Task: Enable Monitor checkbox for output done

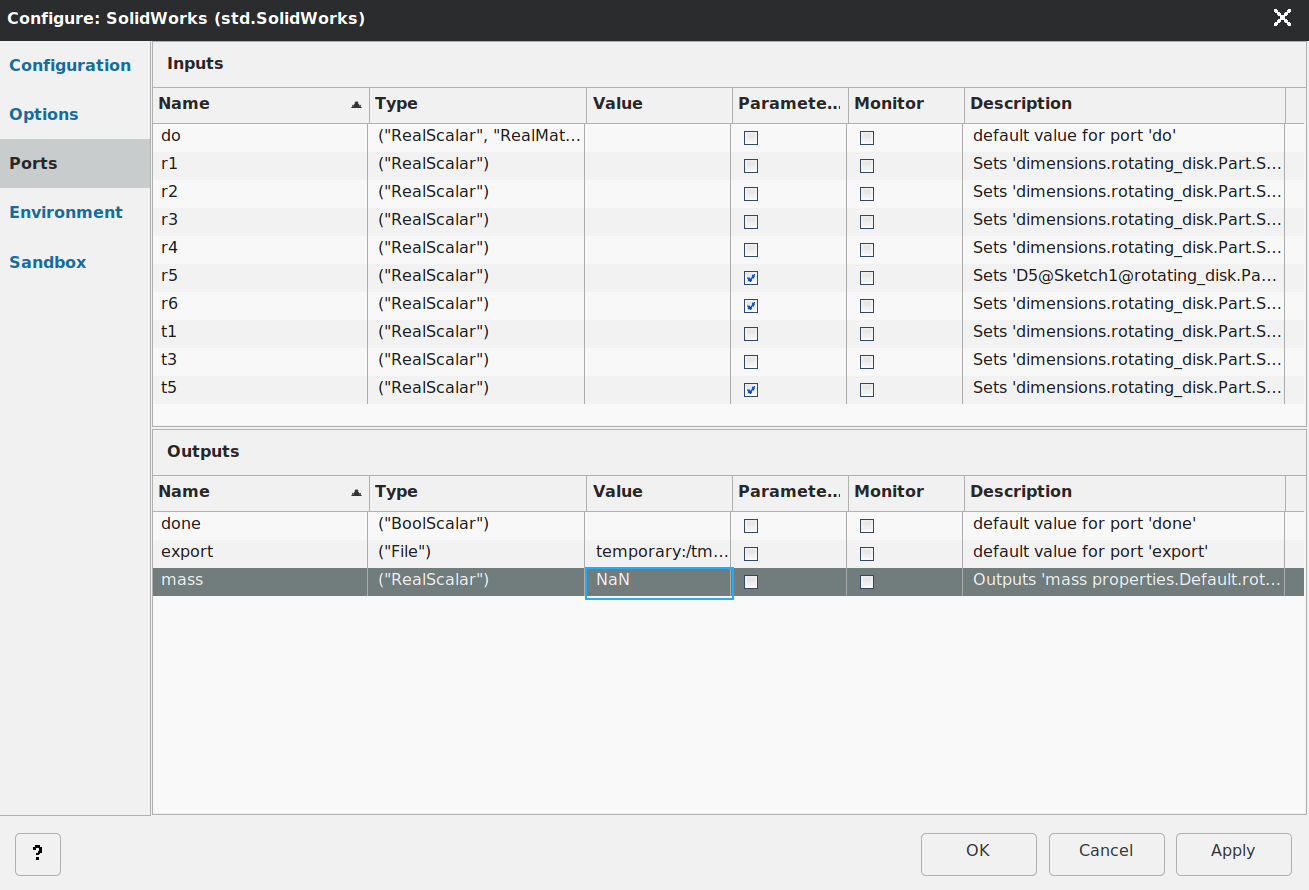Action: (867, 526)
